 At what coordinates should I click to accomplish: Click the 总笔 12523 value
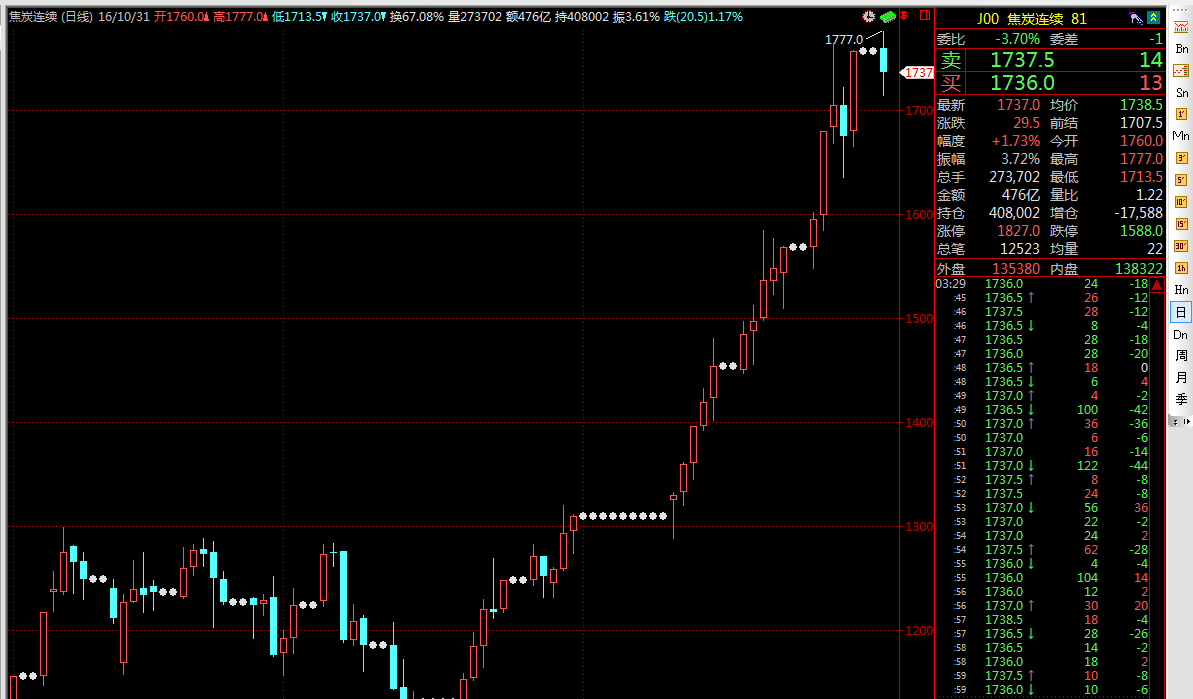coord(1020,249)
